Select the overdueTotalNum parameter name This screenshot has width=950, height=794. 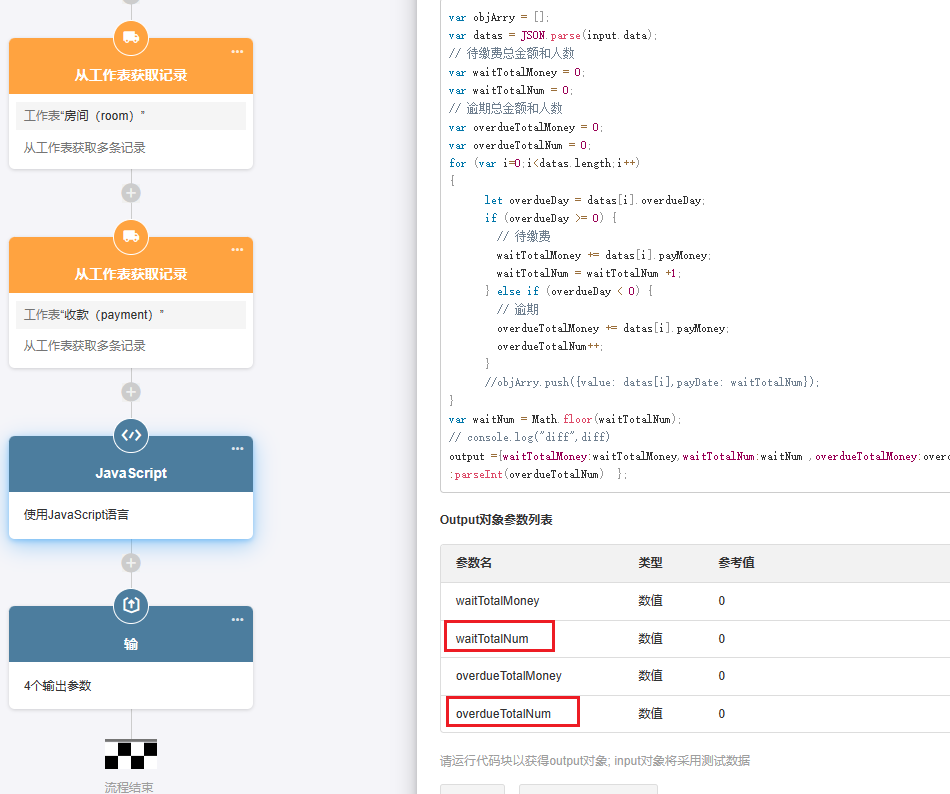(503, 714)
